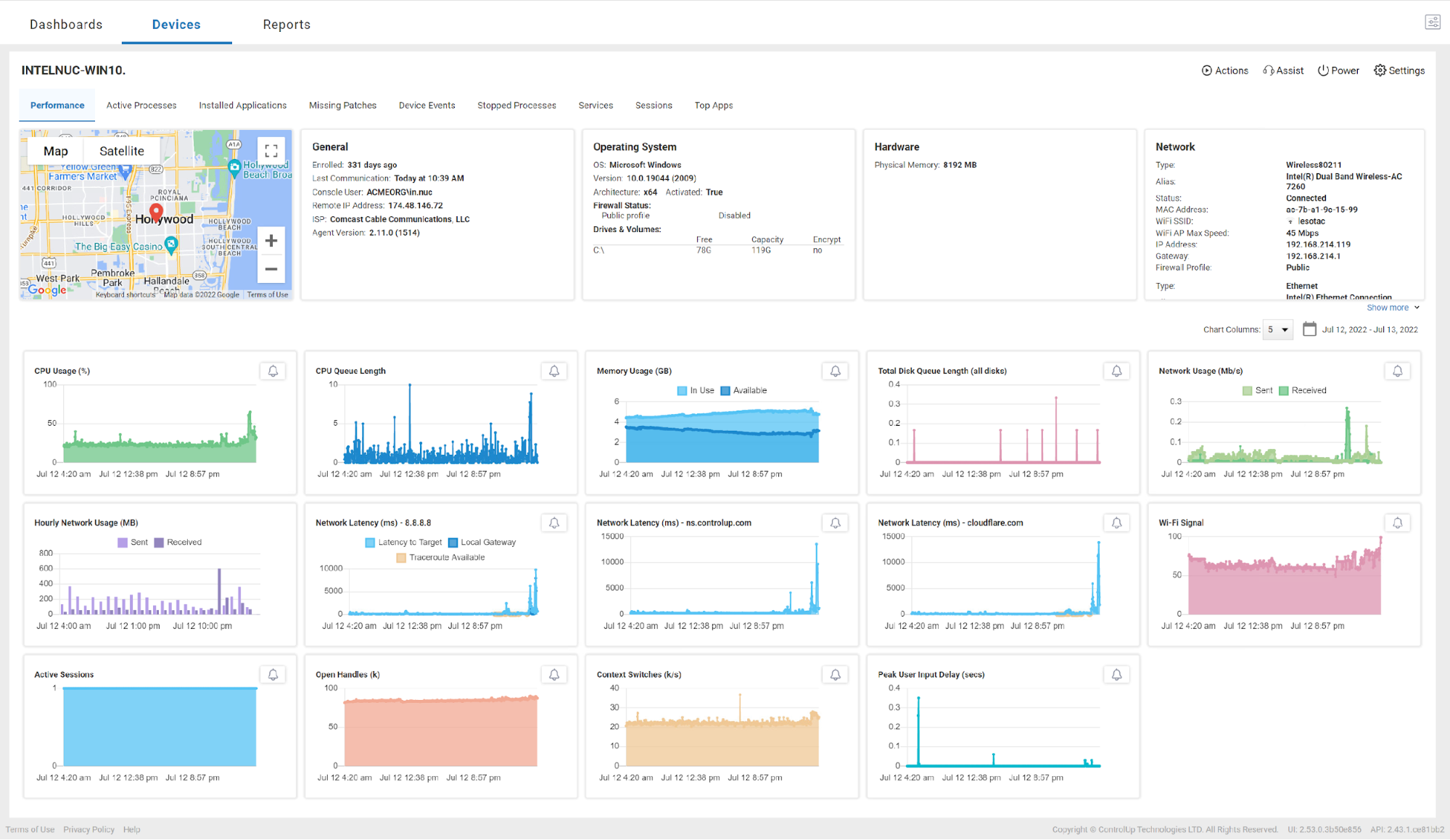1450x840 pixels.
Task: Toggle Traceroute Available legend item
Action: (x=440, y=557)
